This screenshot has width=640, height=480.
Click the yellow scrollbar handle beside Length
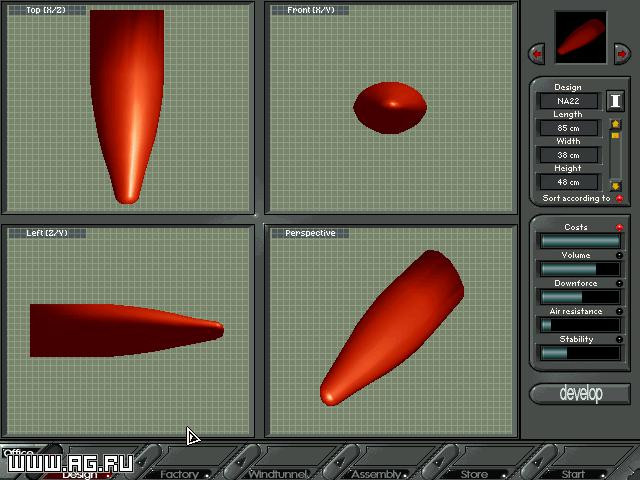615,136
